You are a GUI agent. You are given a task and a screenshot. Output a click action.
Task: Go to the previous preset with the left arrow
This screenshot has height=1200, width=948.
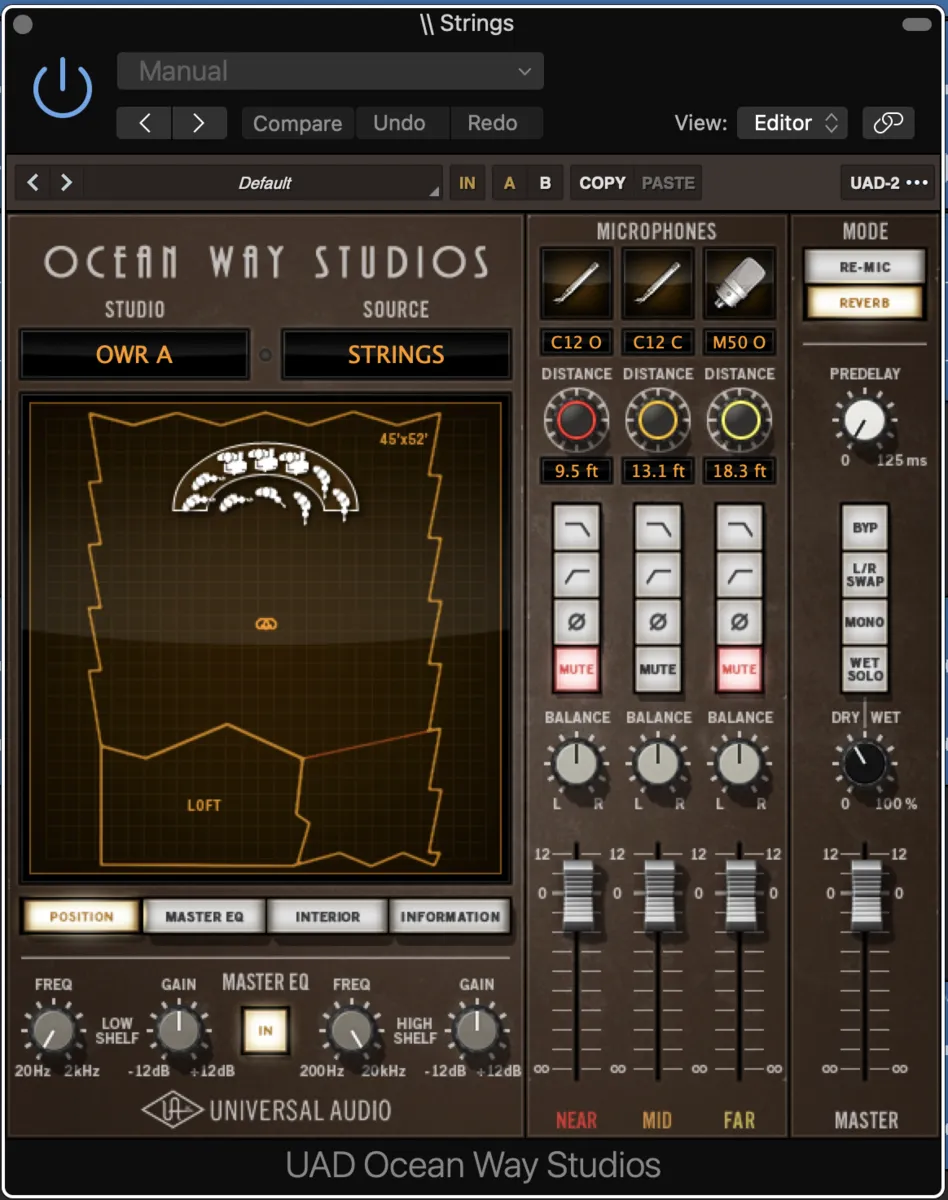[x=144, y=123]
